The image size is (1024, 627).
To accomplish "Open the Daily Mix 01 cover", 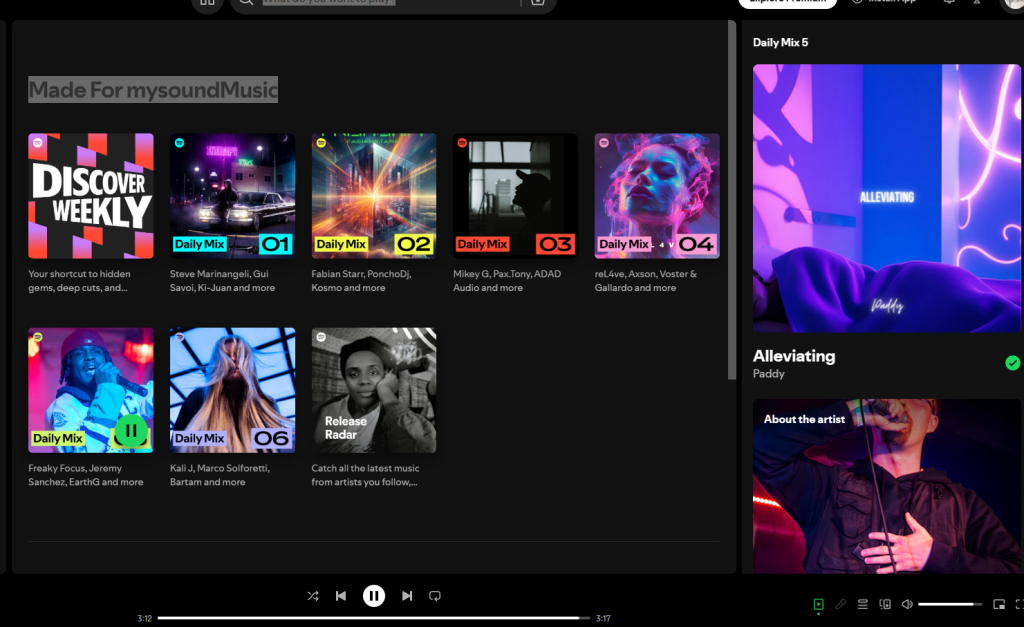I will click(232, 196).
